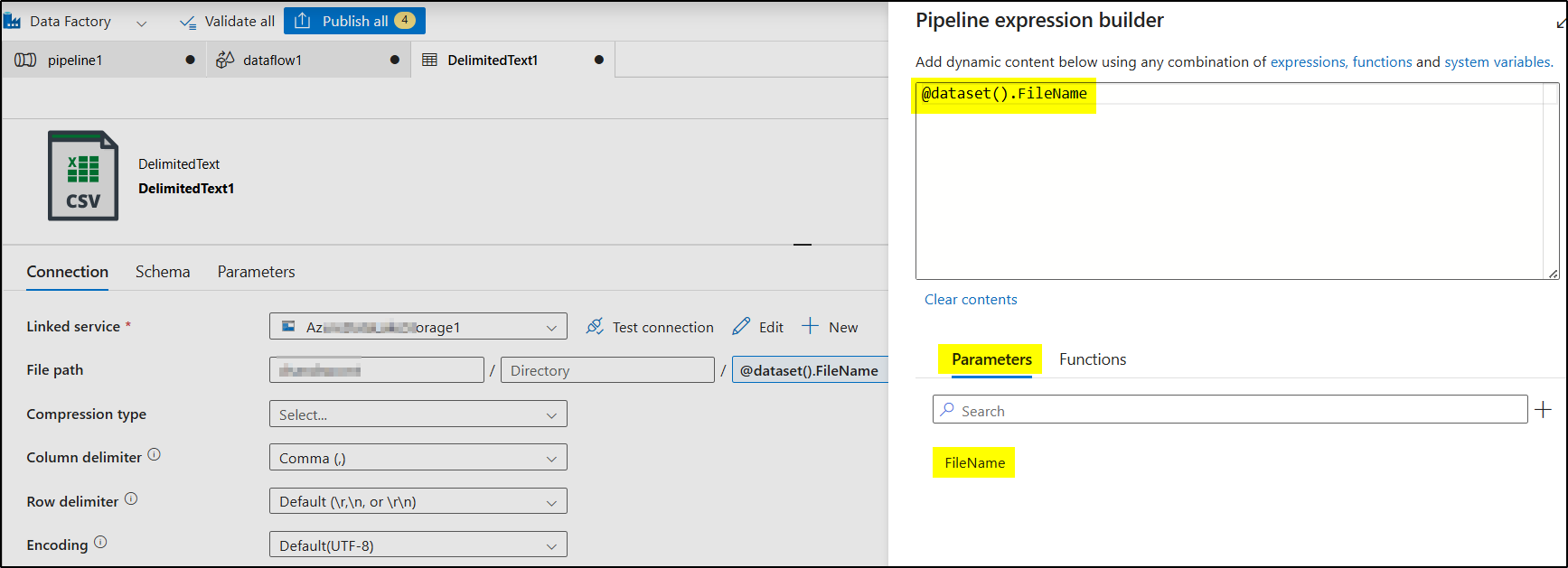Open the Compression type dropdown

(418, 414)
